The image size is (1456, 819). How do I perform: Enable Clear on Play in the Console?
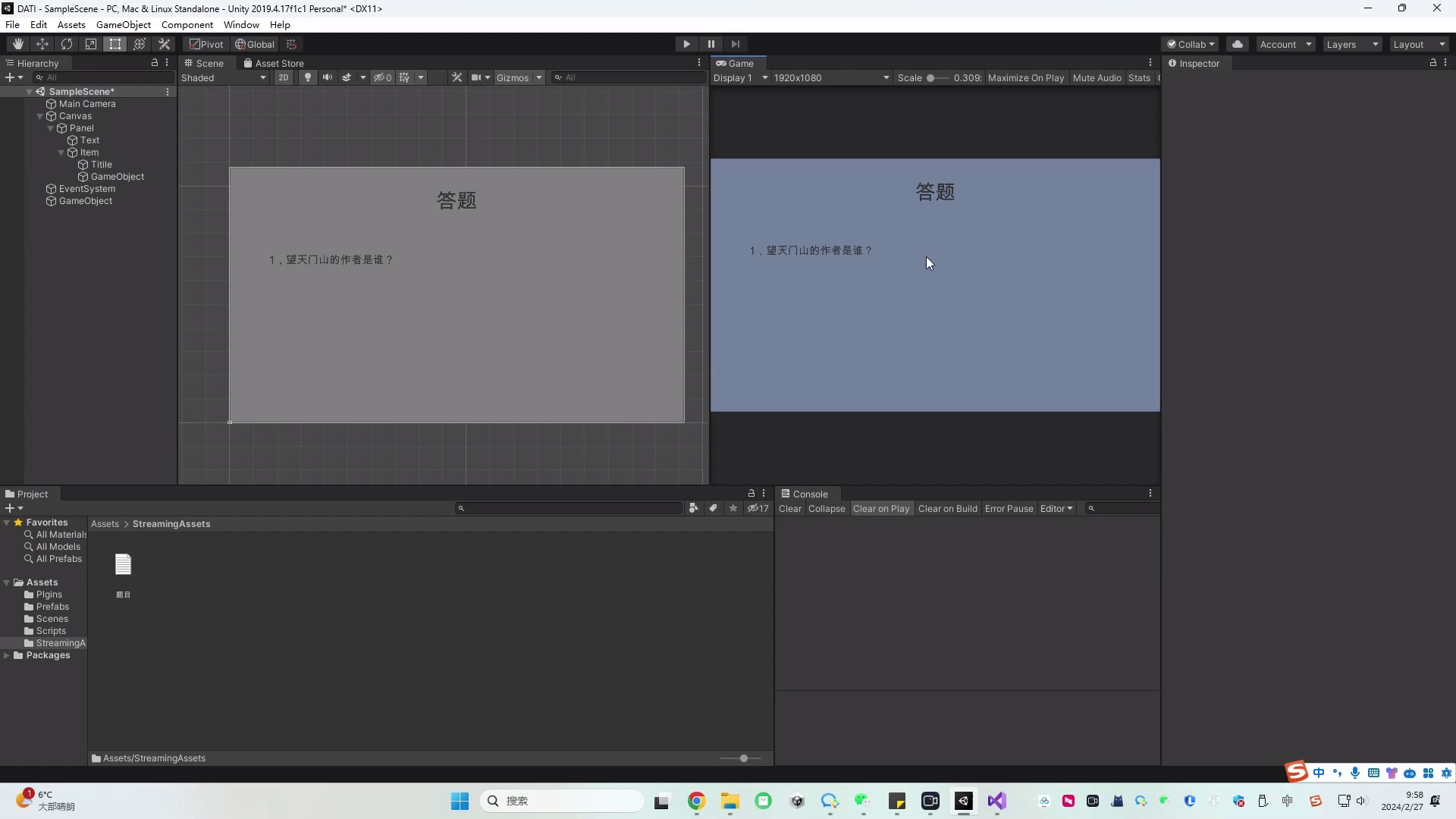point(881,508)
